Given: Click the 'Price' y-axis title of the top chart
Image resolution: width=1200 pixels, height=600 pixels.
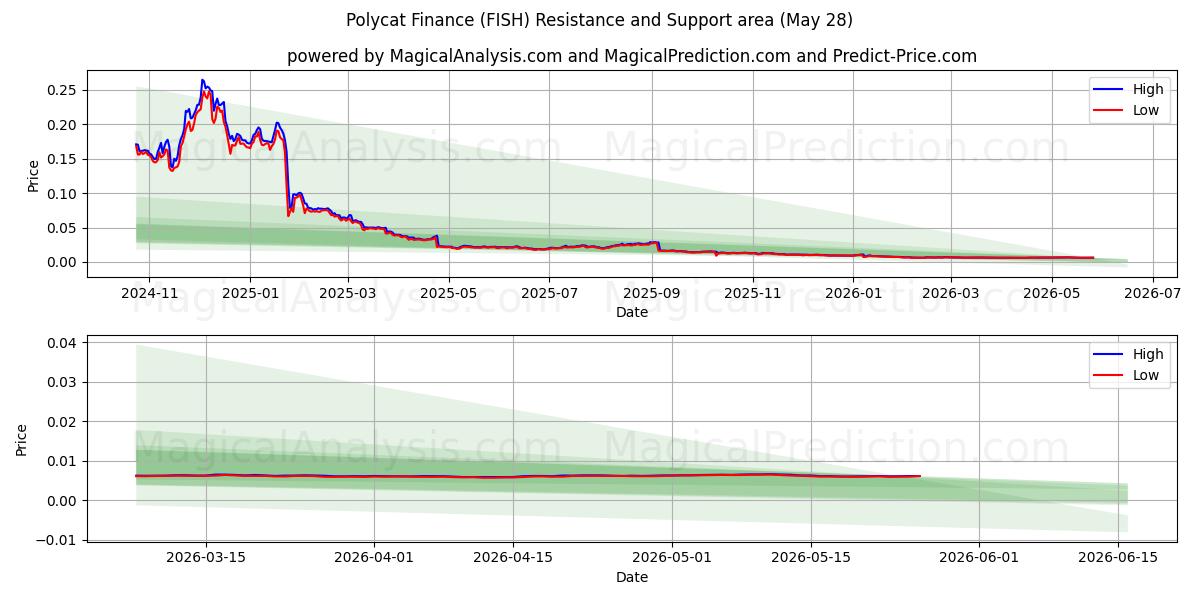Looking at the screenshot, I should pos(33,175).
